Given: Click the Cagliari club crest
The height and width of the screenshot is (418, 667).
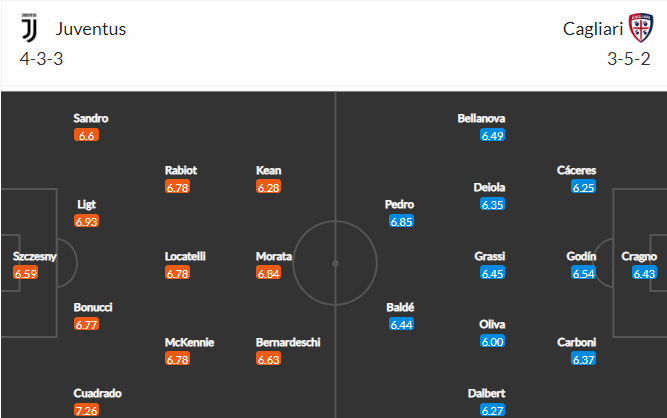Looking at the screenshot, I should 638,29.
